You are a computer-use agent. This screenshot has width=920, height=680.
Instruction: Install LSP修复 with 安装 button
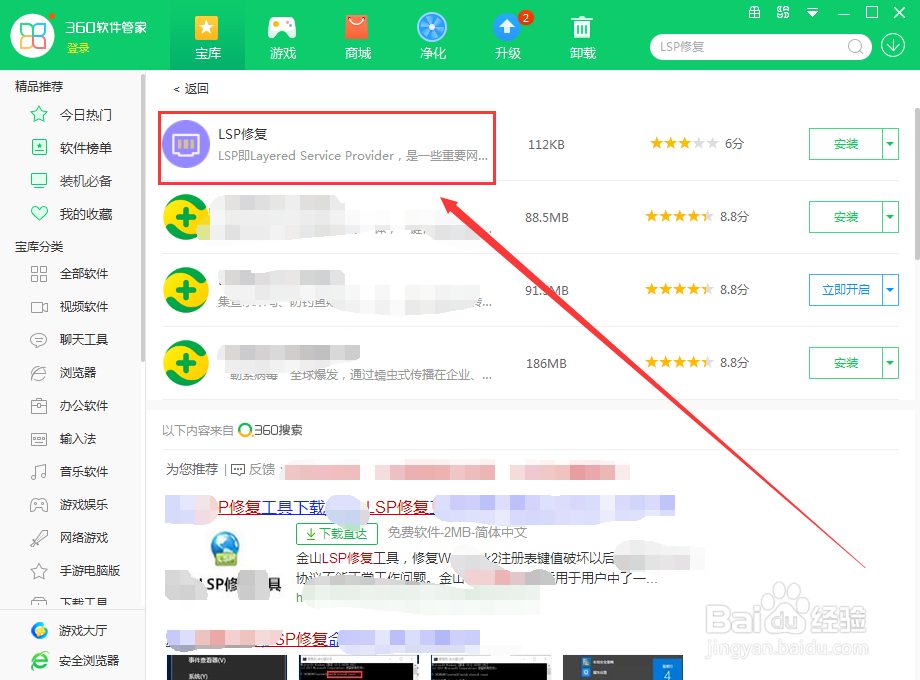coord(845,144)
